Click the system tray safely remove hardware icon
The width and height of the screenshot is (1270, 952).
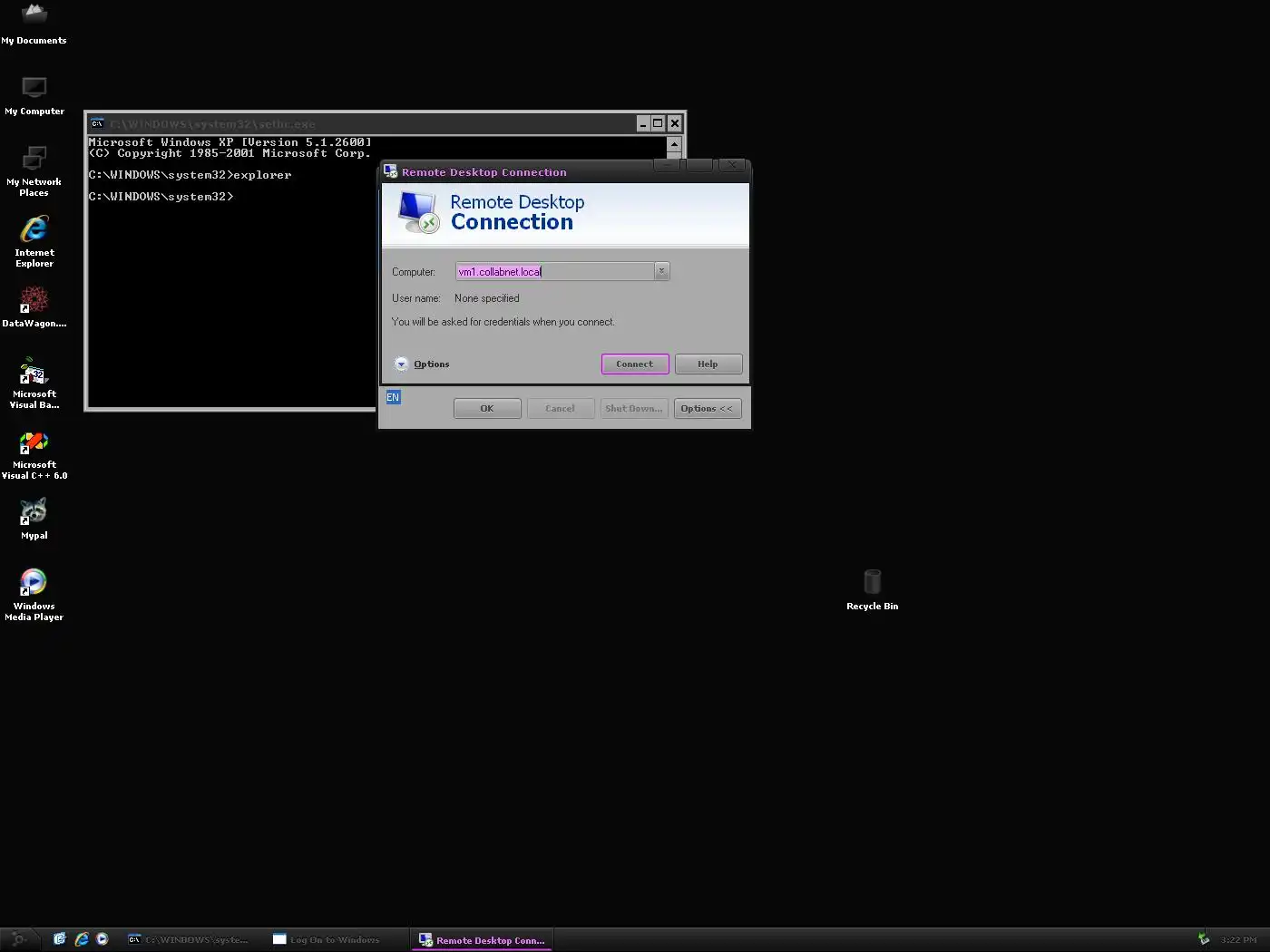click(x=1204, y=939)
